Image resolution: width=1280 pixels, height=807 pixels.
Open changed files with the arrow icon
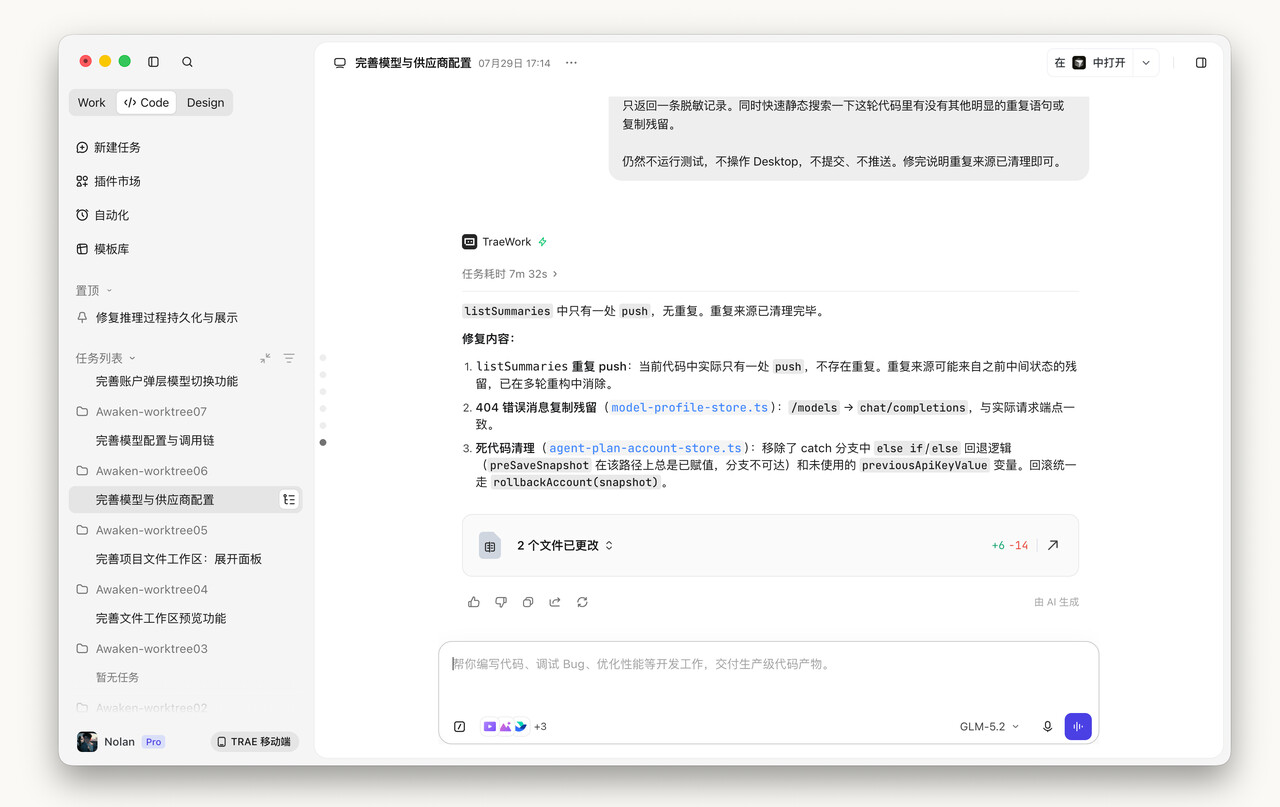pyautogui.click(x=1053, y=546)
